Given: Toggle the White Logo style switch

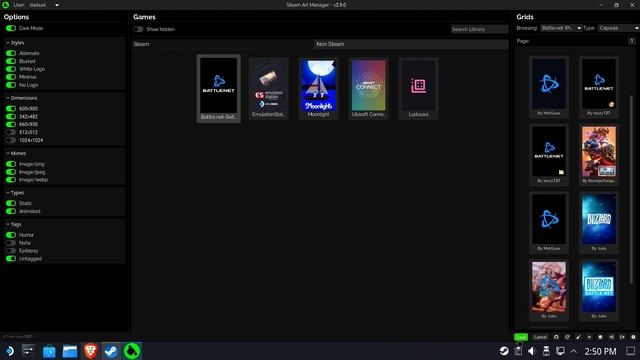Looking at the screenshot, I should pyautogui.click(x=11, y=69).
